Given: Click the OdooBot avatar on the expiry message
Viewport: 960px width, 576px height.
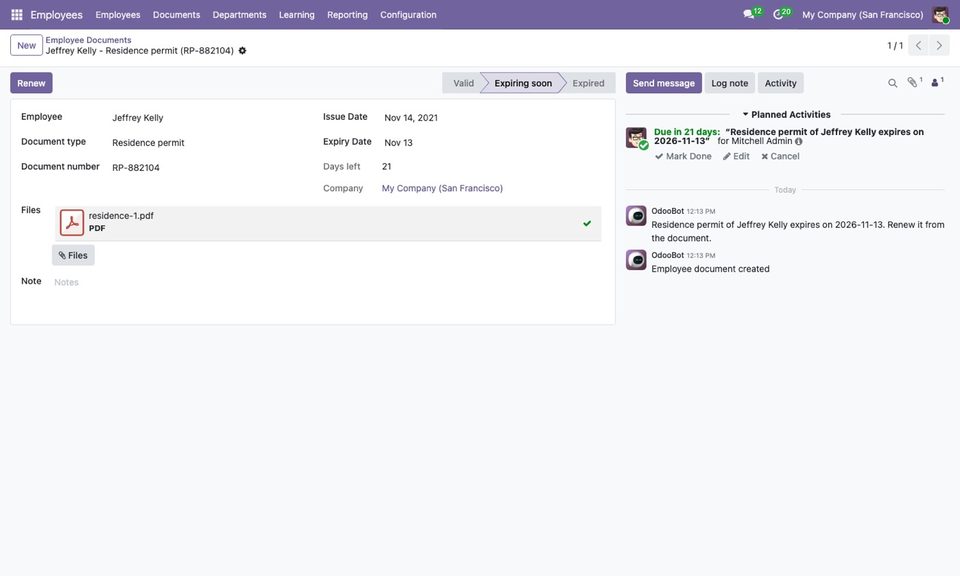Looking at the screenshot, I should [636, 216].
